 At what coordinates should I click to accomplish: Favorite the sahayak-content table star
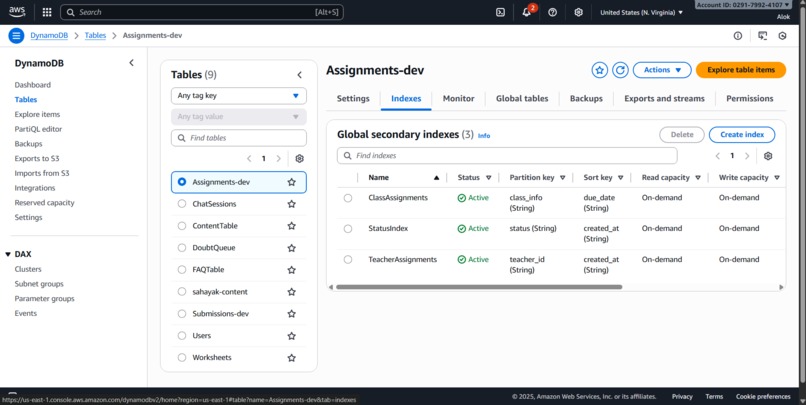click(291, 292)
